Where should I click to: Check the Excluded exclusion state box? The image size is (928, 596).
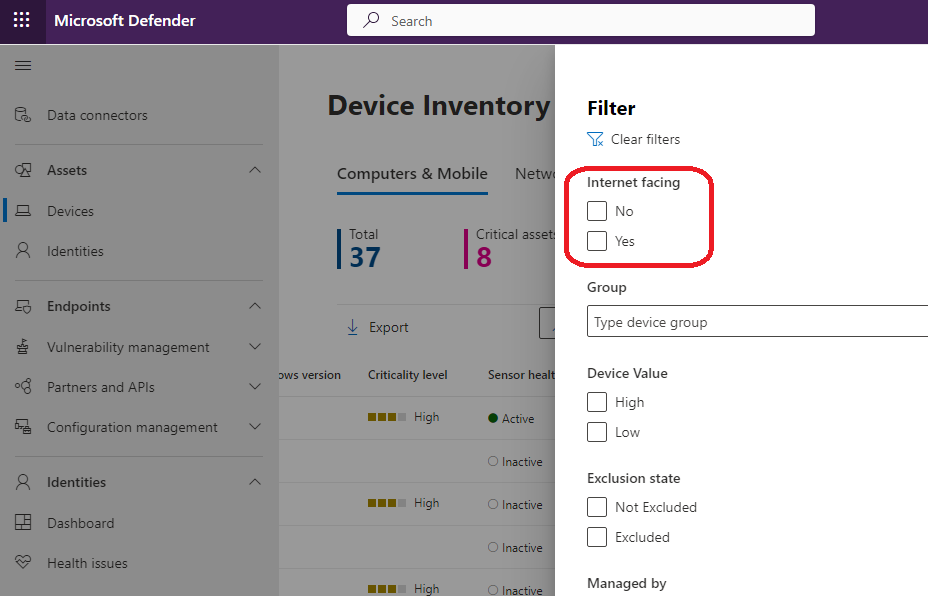tap(596, 537)
